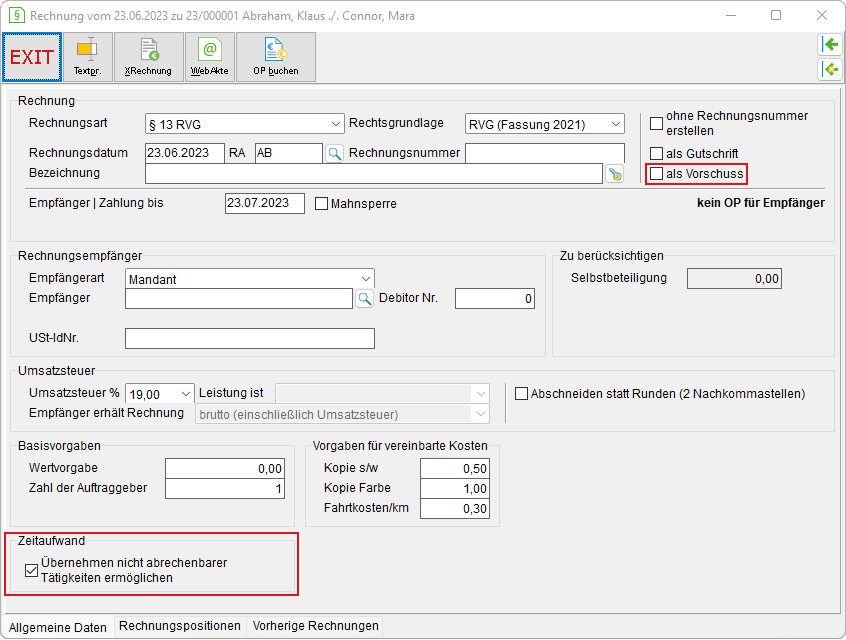Enable ohne Rechnungsnummer erstellen
This screenshot has width=846, height=640.
tap(656, 124)
